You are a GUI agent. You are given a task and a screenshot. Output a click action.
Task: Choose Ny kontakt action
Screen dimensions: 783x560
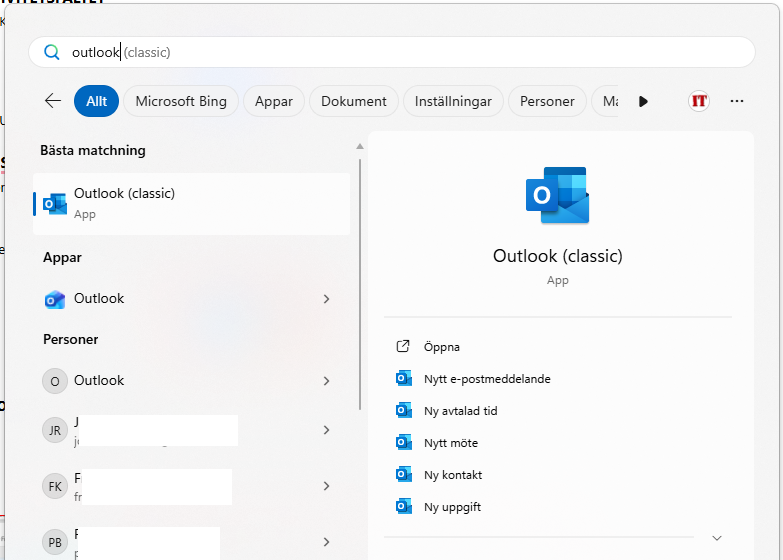click(x=453, y=475)
